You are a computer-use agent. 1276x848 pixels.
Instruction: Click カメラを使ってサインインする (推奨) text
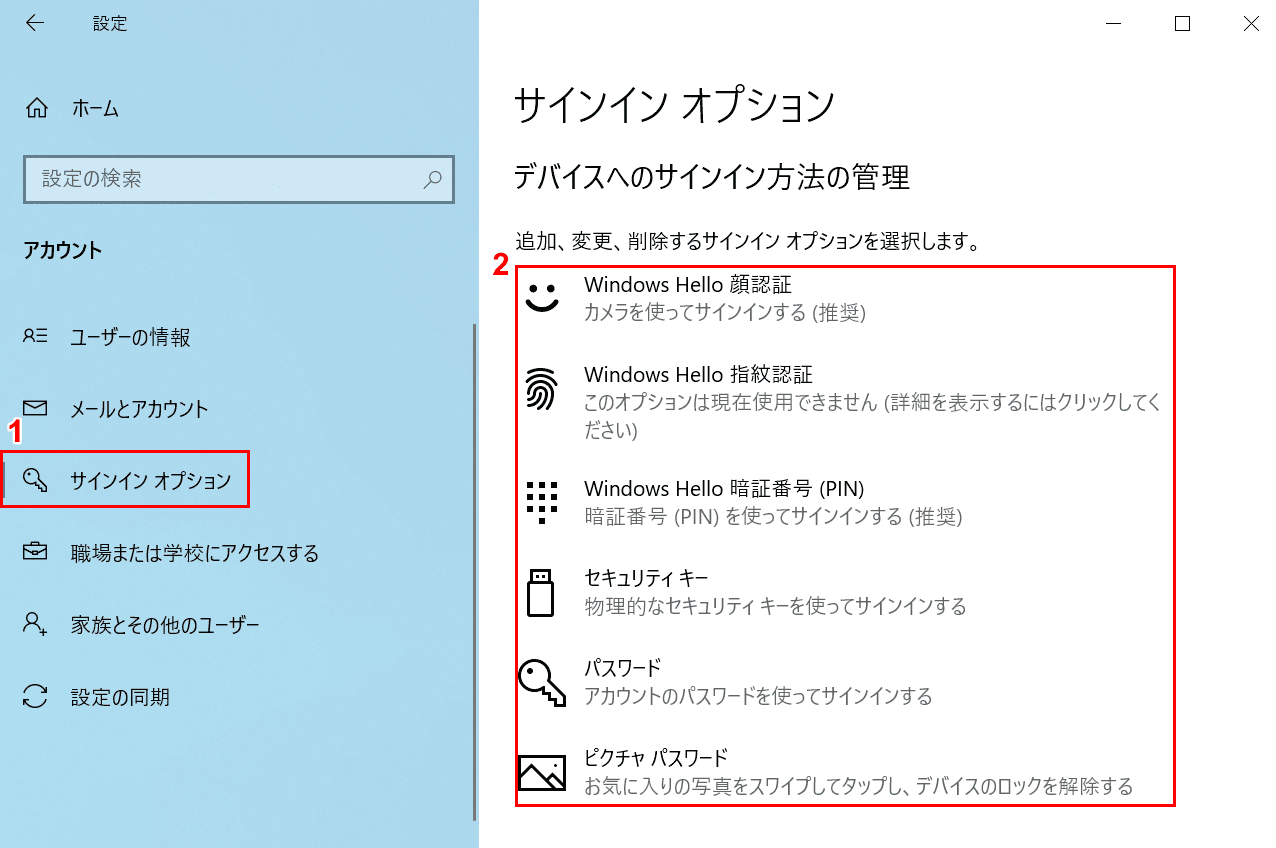[725, 312]
